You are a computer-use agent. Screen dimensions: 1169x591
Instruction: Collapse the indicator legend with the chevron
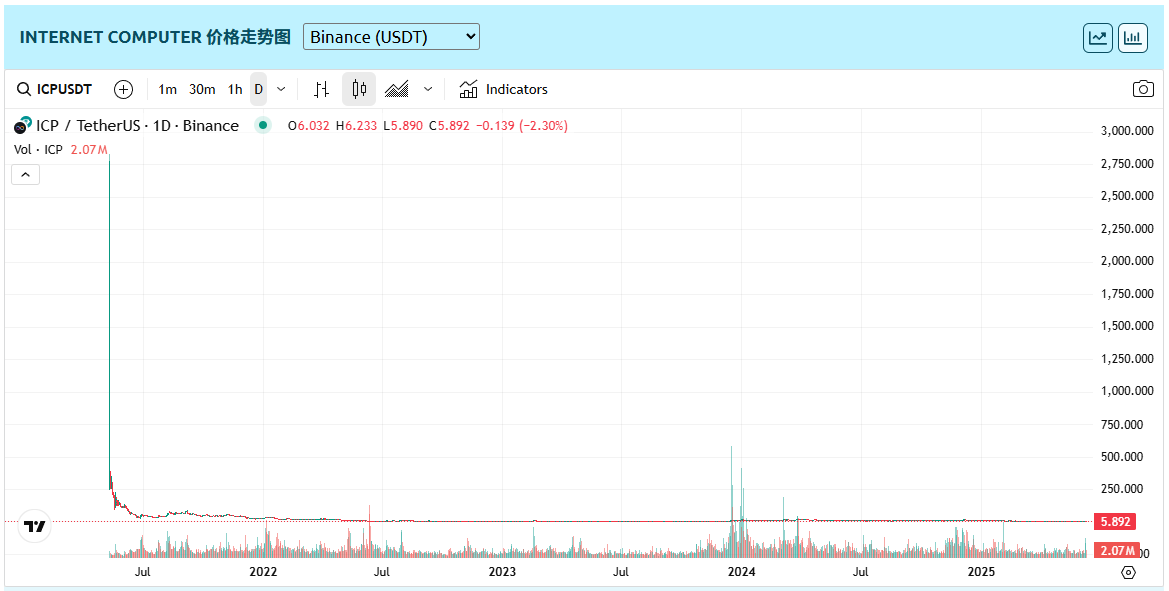click(26, 175)
